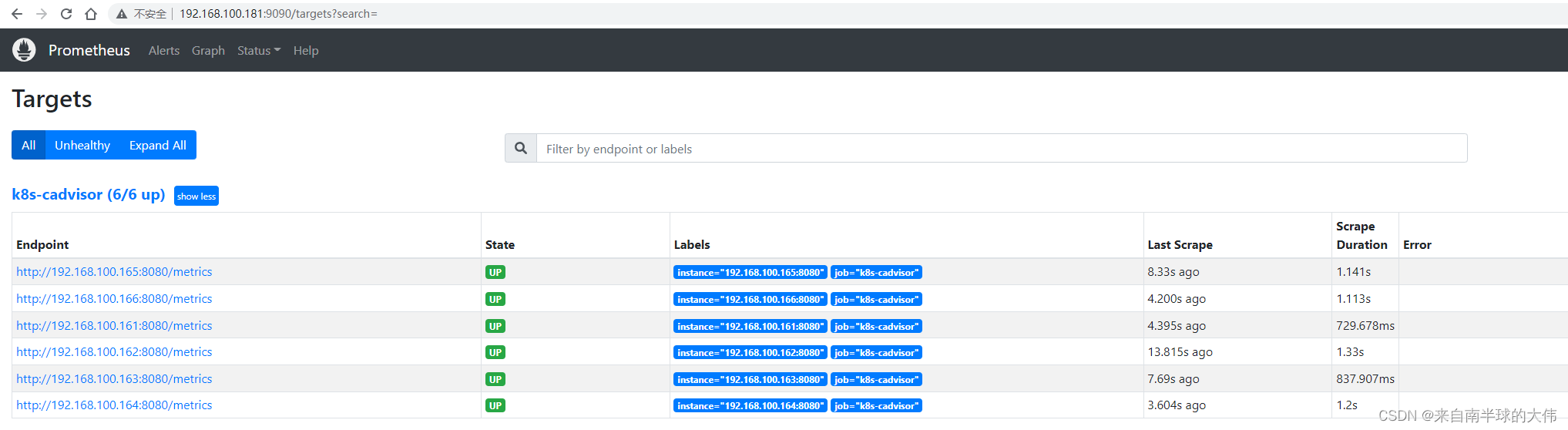Viewport: 1568px width, 430px height.
Task: Click UP badge for 192.168.100.163 row
Action: click(495, 379)
